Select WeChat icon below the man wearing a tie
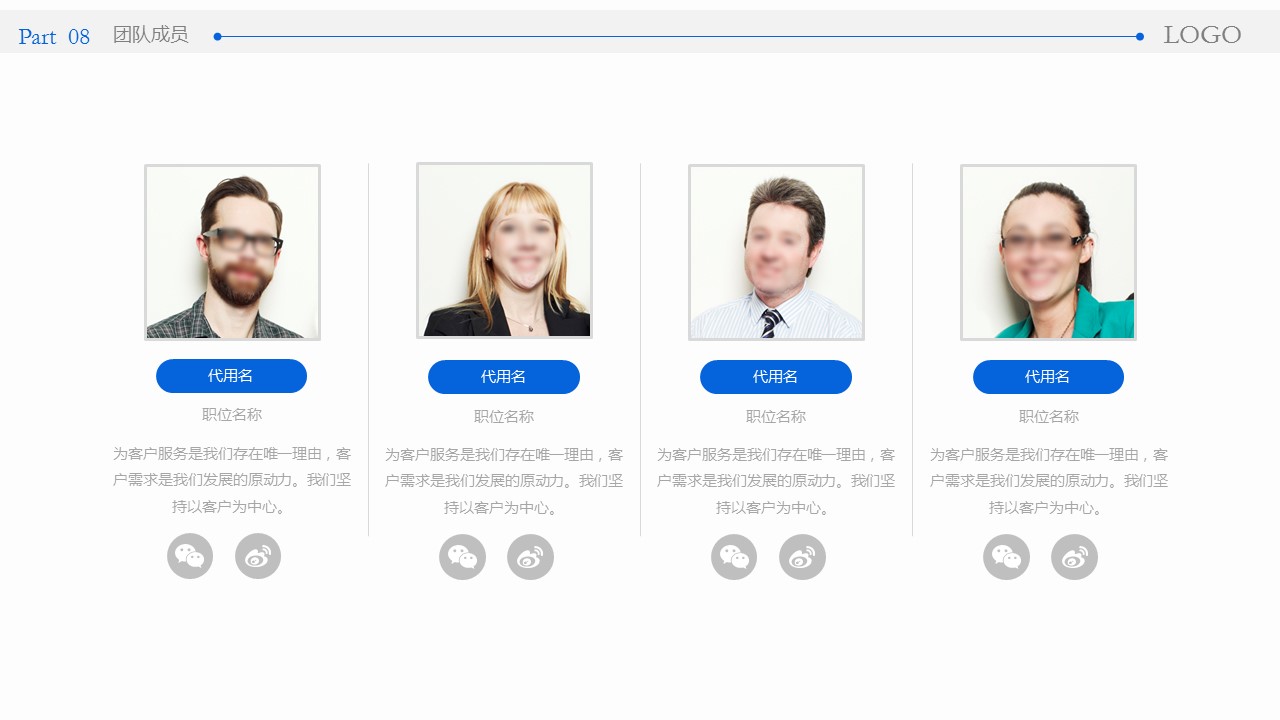Viewport: 1280px width, 720px height. pos(734,557)
